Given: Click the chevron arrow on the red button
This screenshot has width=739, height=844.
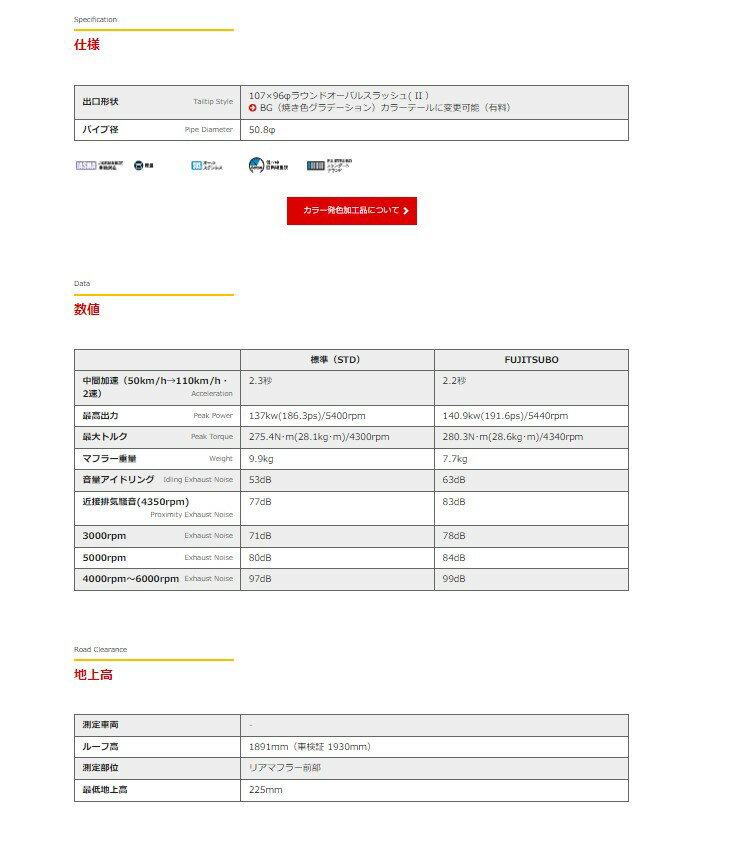Looking at the screenshot, I should pos(405,211).
